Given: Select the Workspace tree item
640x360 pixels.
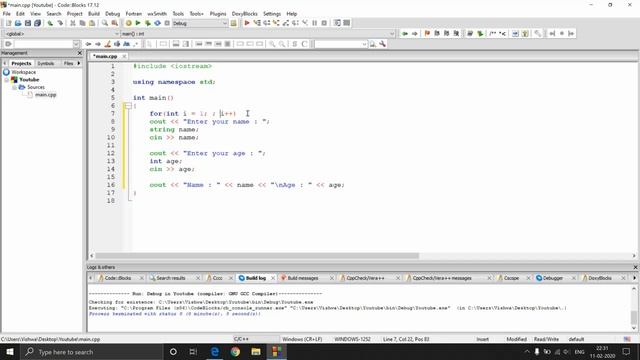Looking at the screenshot, I should click(x=23, y=72).
